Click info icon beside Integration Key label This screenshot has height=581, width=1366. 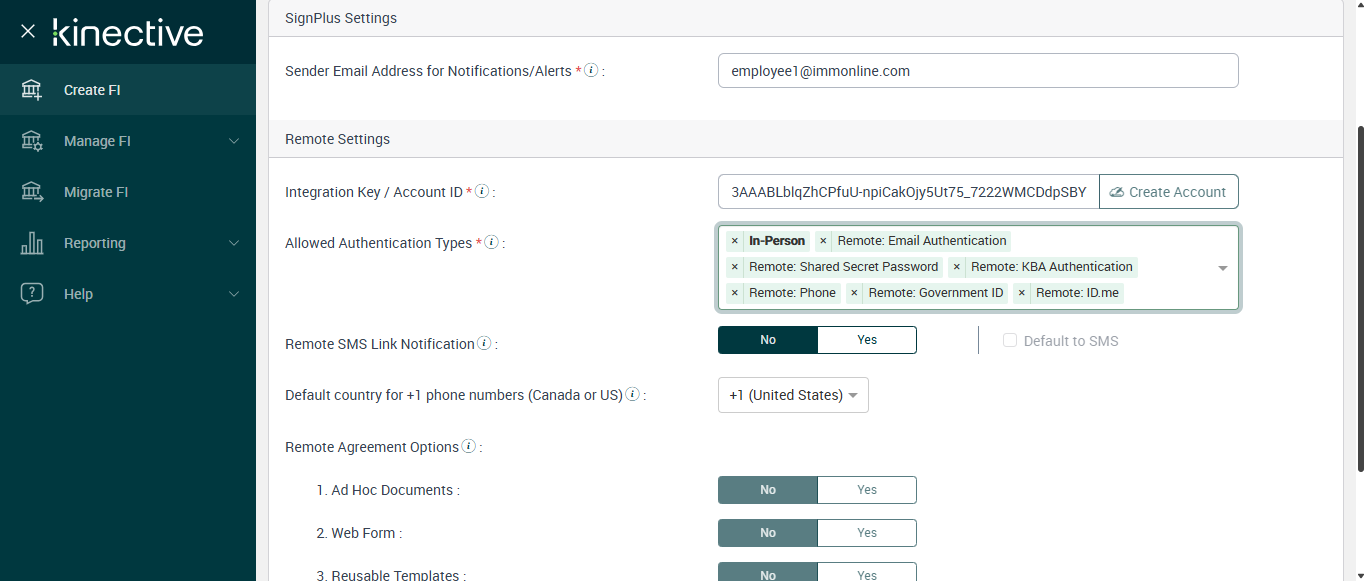pos(482,191)
